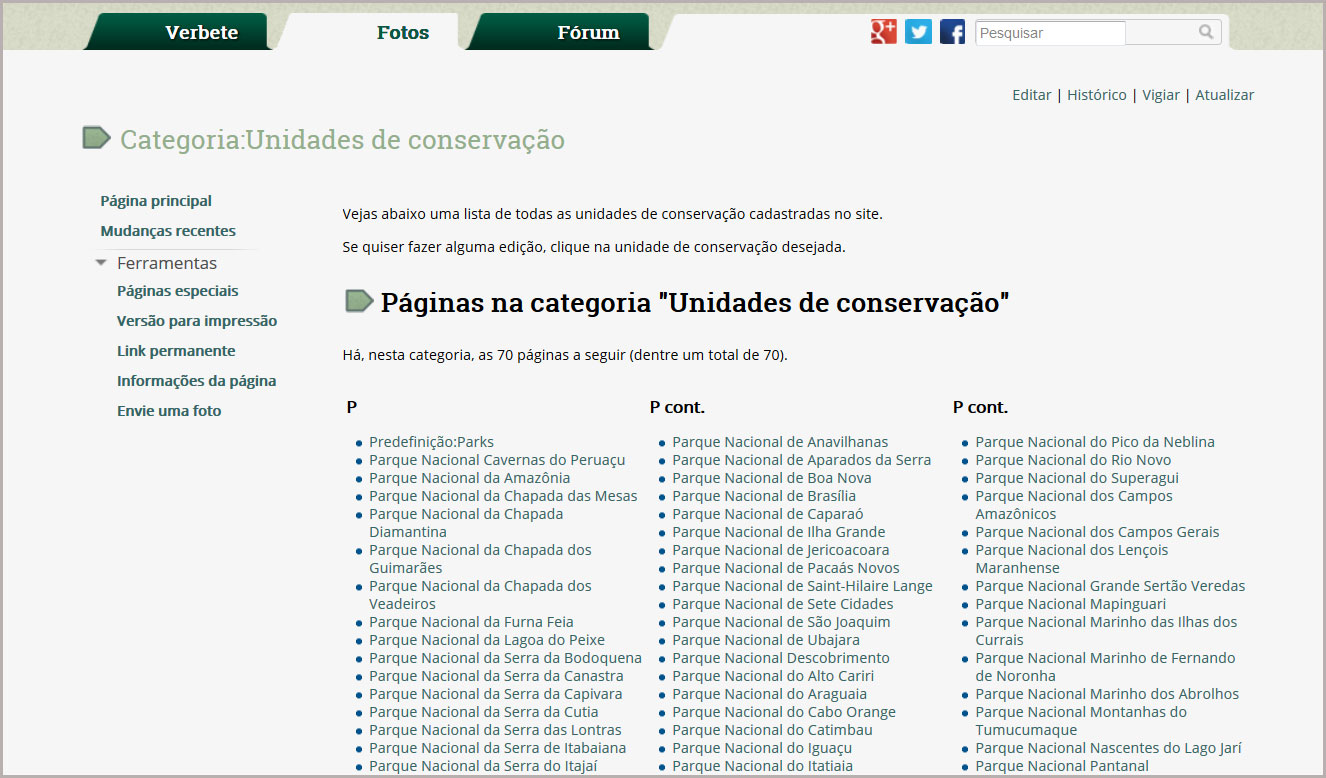Go to Página principal
Screen dimensions: 1326x778
tap(156, 201)
